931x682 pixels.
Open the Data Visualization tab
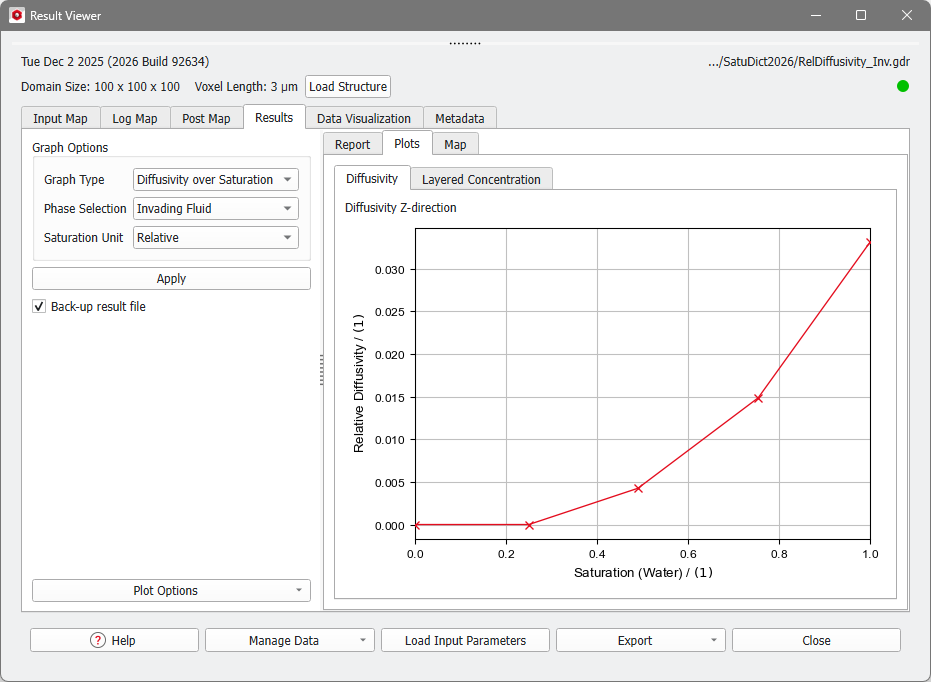coord(363,117)
